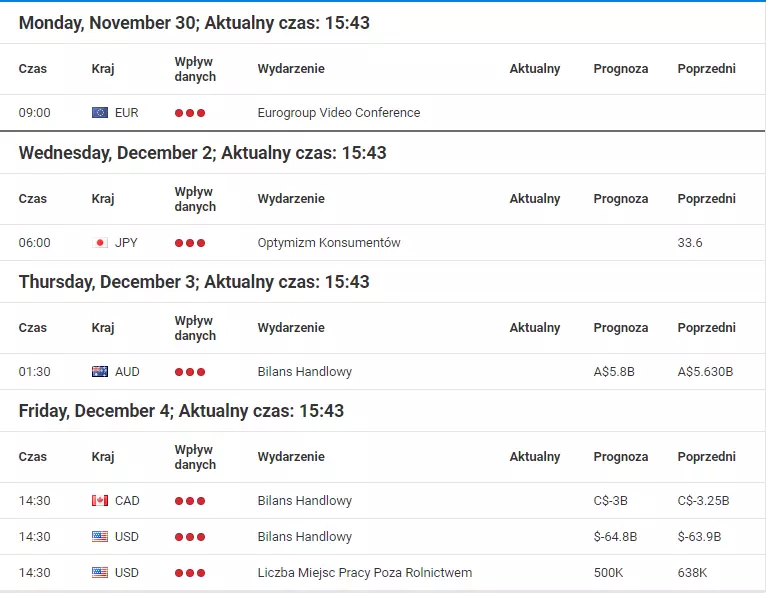Image resolution: width=766 pixels, height=593 pixels.
Task: Click the Australia flag icon beside AUD
Action: (x=100, y=372)
